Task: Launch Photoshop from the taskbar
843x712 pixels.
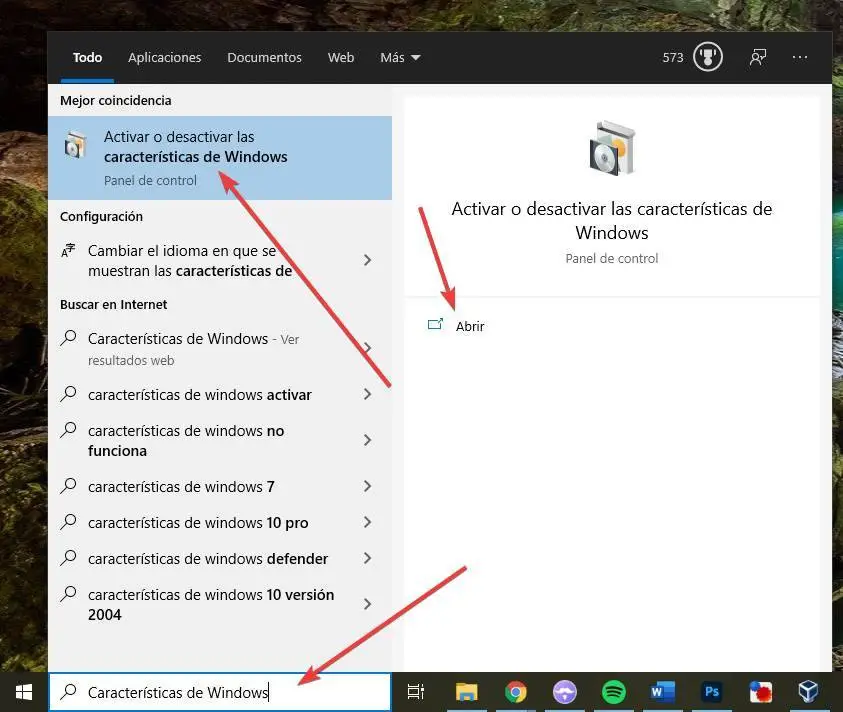Action: (711, 692)
